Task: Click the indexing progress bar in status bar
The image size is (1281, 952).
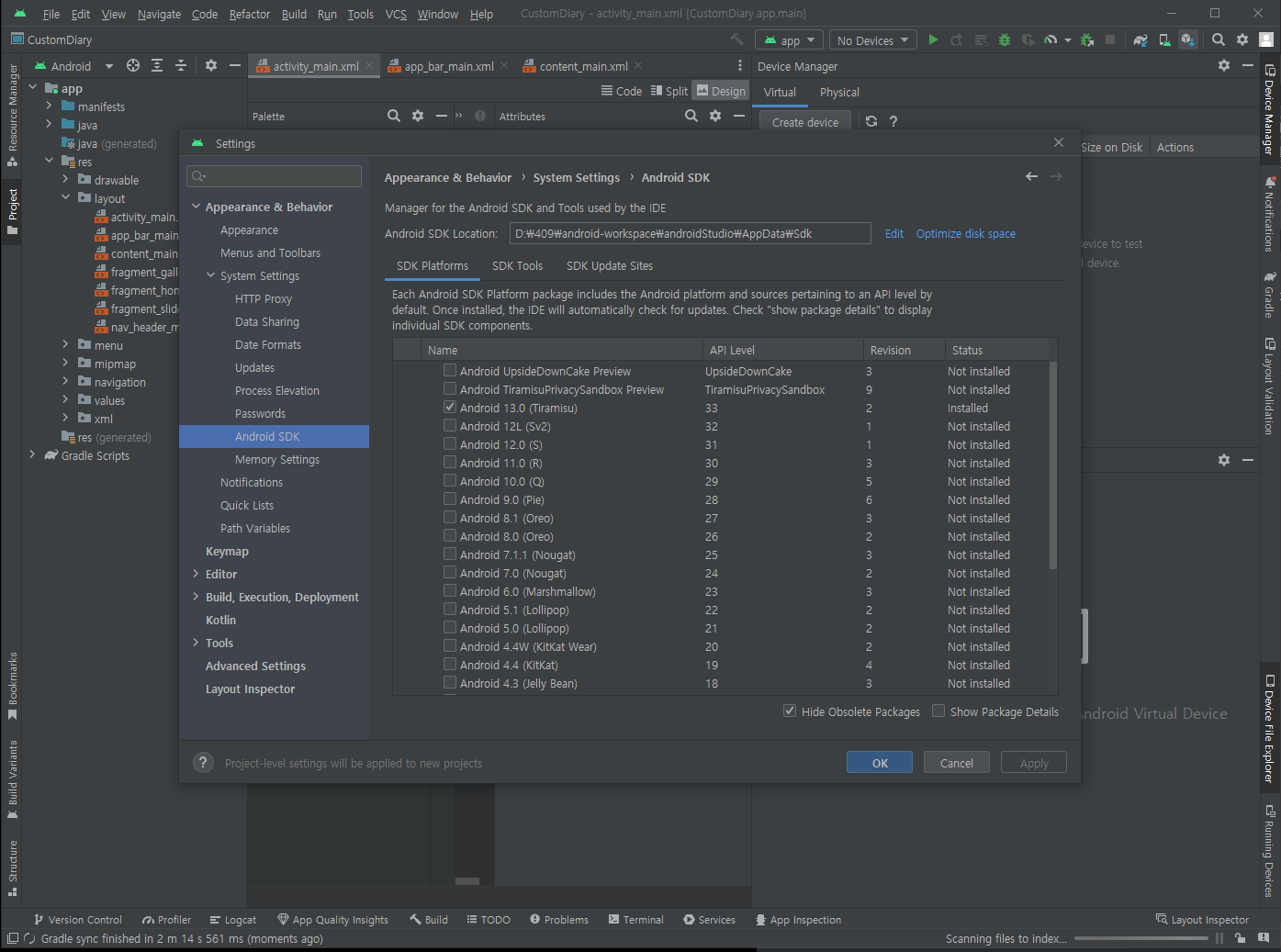Action: pyautogui.click(x=1142, y=938)
